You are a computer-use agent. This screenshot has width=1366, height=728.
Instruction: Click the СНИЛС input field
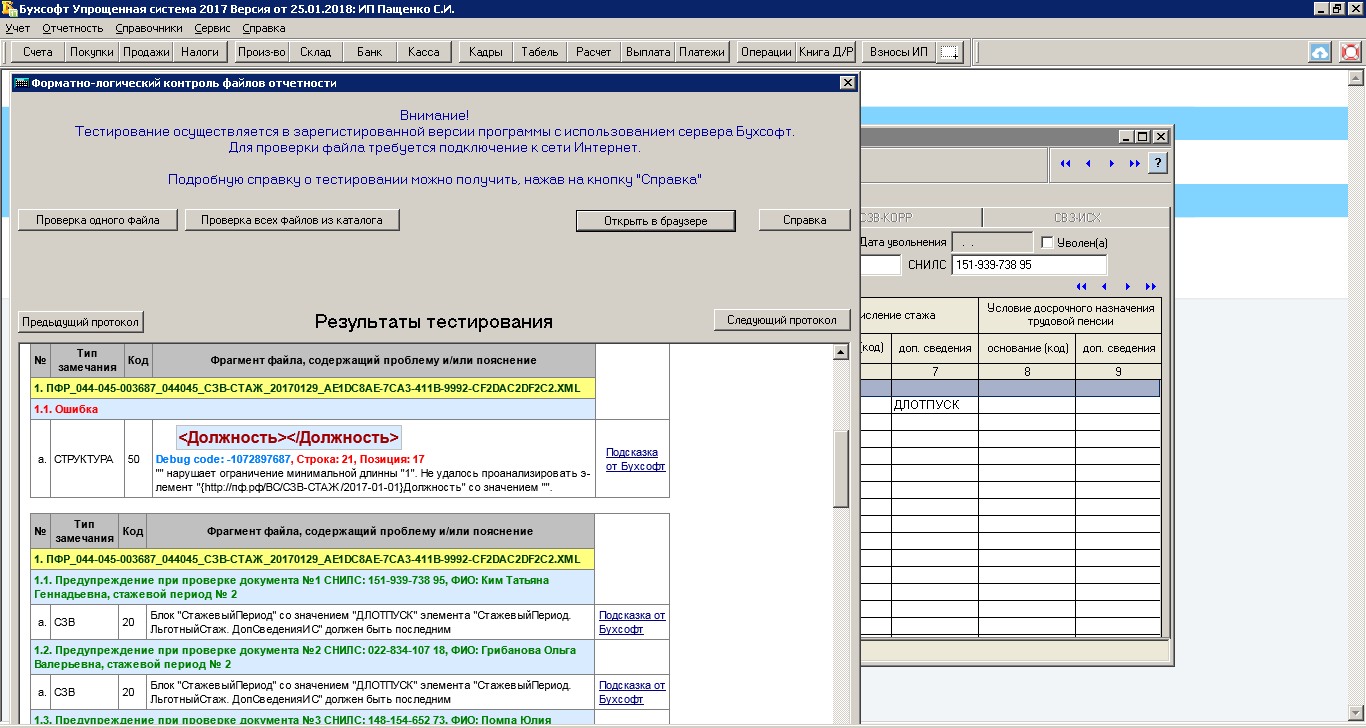click(x=1028, y=265)
